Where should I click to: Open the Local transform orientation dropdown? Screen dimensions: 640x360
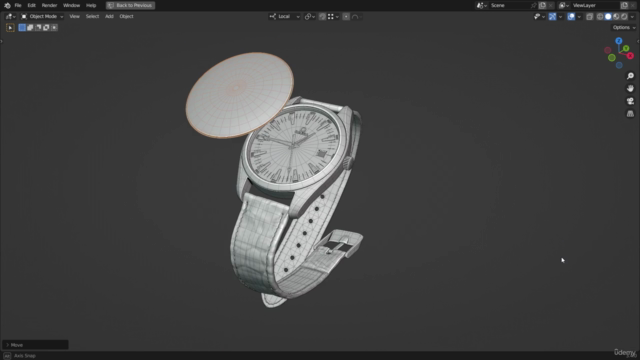click(284, 16)
